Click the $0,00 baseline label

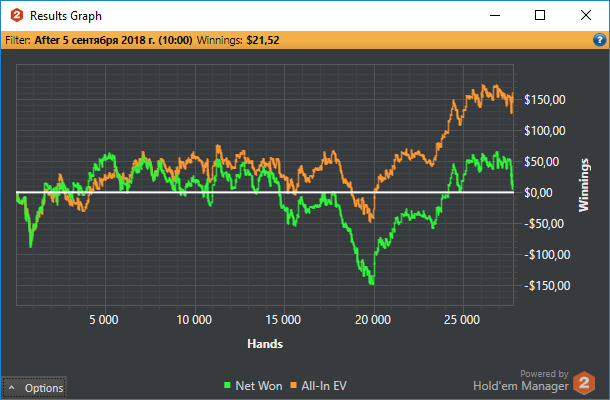coord(538,193)
